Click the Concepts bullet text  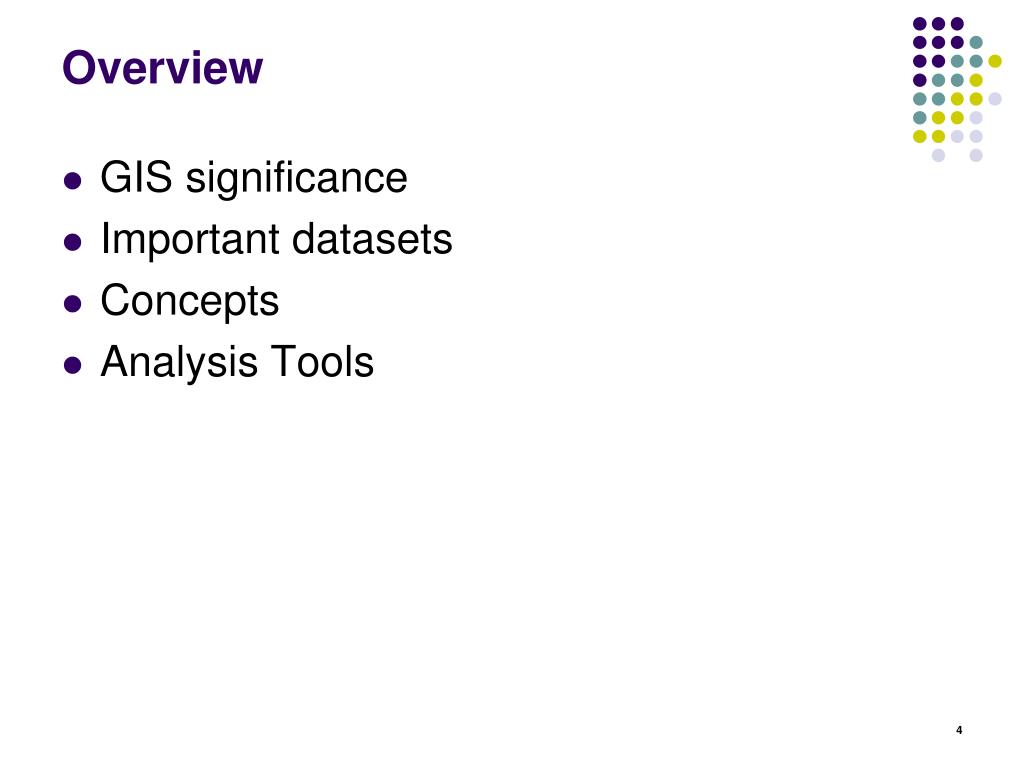pyautogui.click(x=189, y=302)
